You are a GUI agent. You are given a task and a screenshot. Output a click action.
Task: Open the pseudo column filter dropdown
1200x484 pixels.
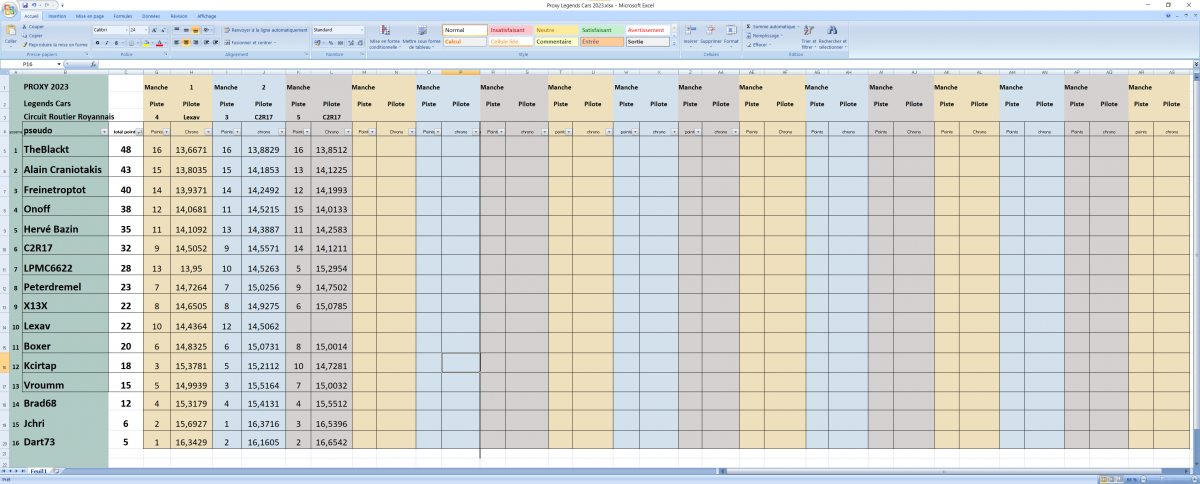coord(104,132)
